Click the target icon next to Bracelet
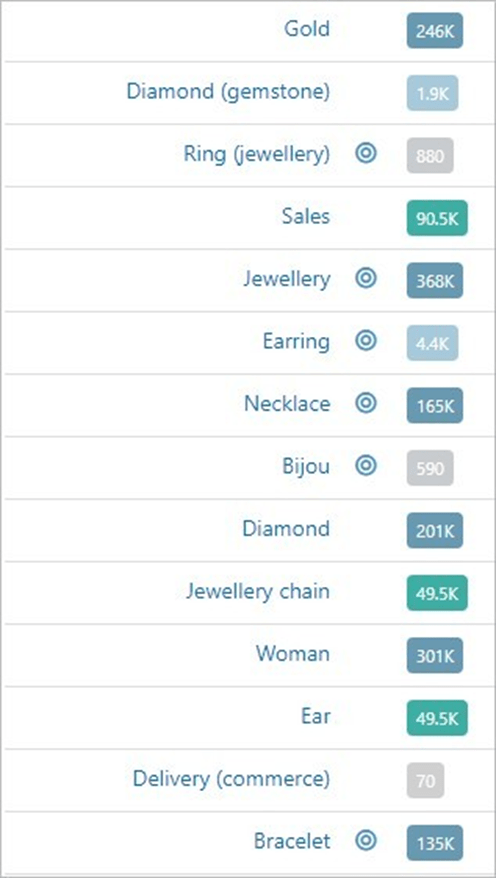 pyautogui.click(x=366, y=840)
